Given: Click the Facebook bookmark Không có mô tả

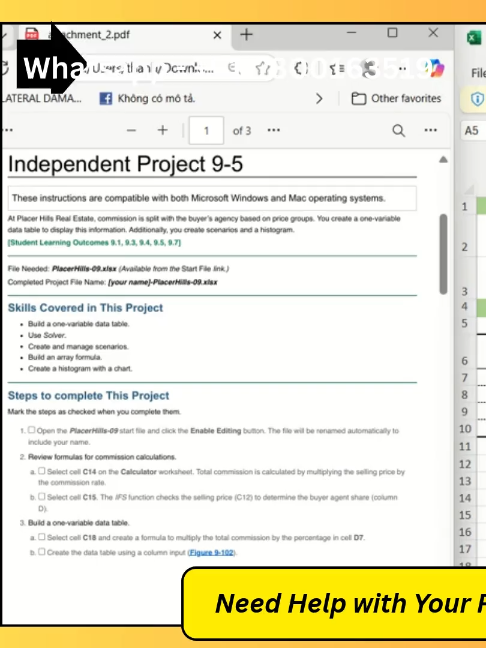Looking at the screenshot, I should click(147, 98).
